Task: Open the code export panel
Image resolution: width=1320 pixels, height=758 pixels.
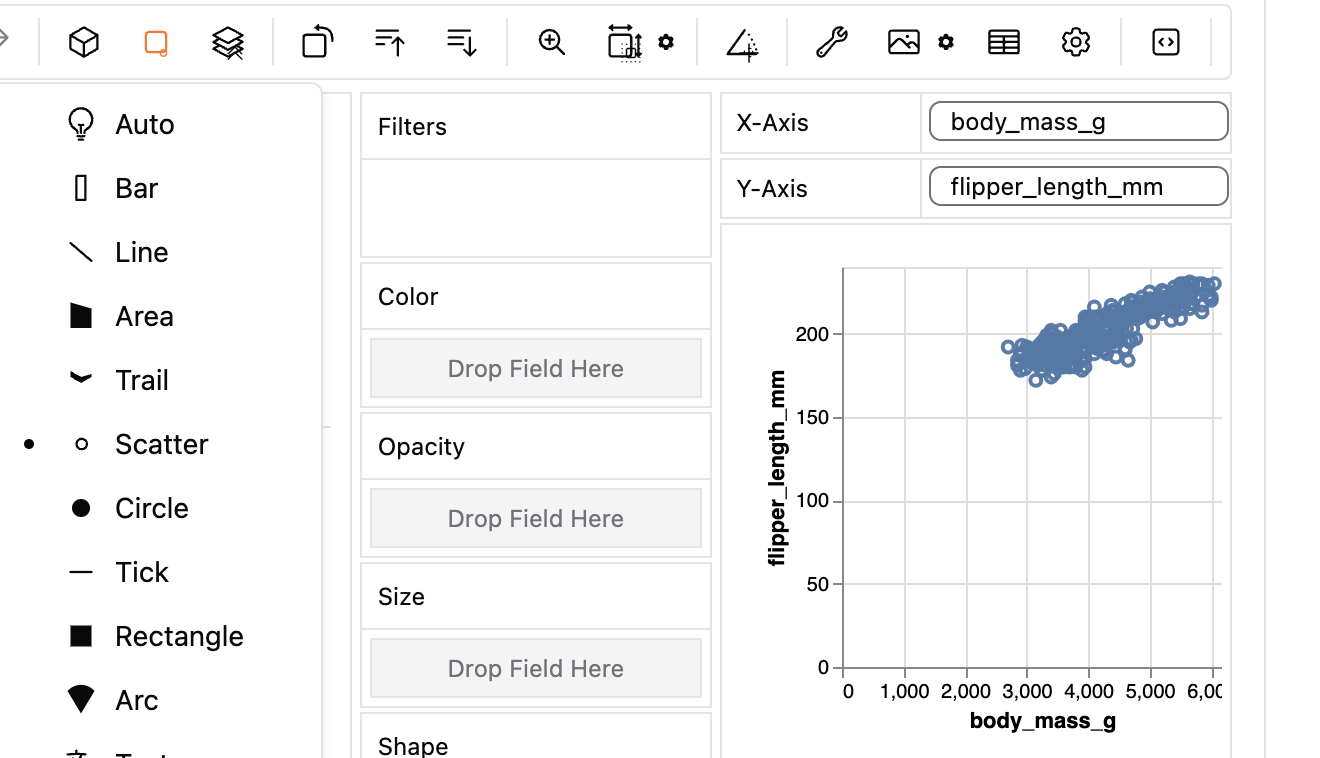Action: [1165, 42]
